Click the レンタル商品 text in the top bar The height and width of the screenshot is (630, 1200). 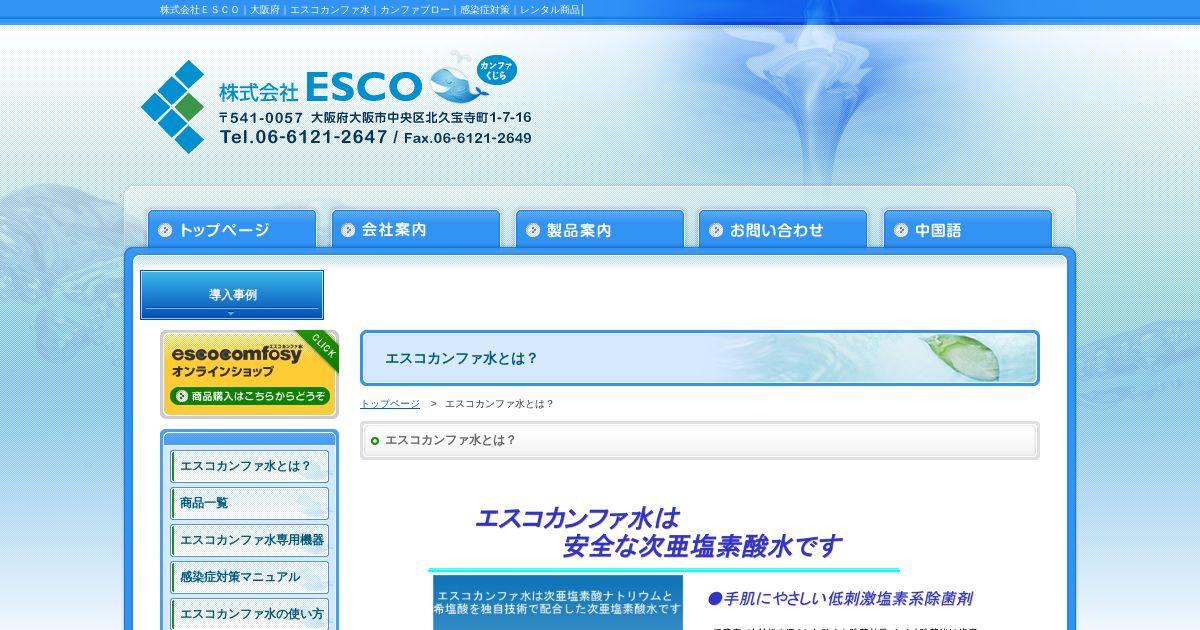(x=550, y=10)
